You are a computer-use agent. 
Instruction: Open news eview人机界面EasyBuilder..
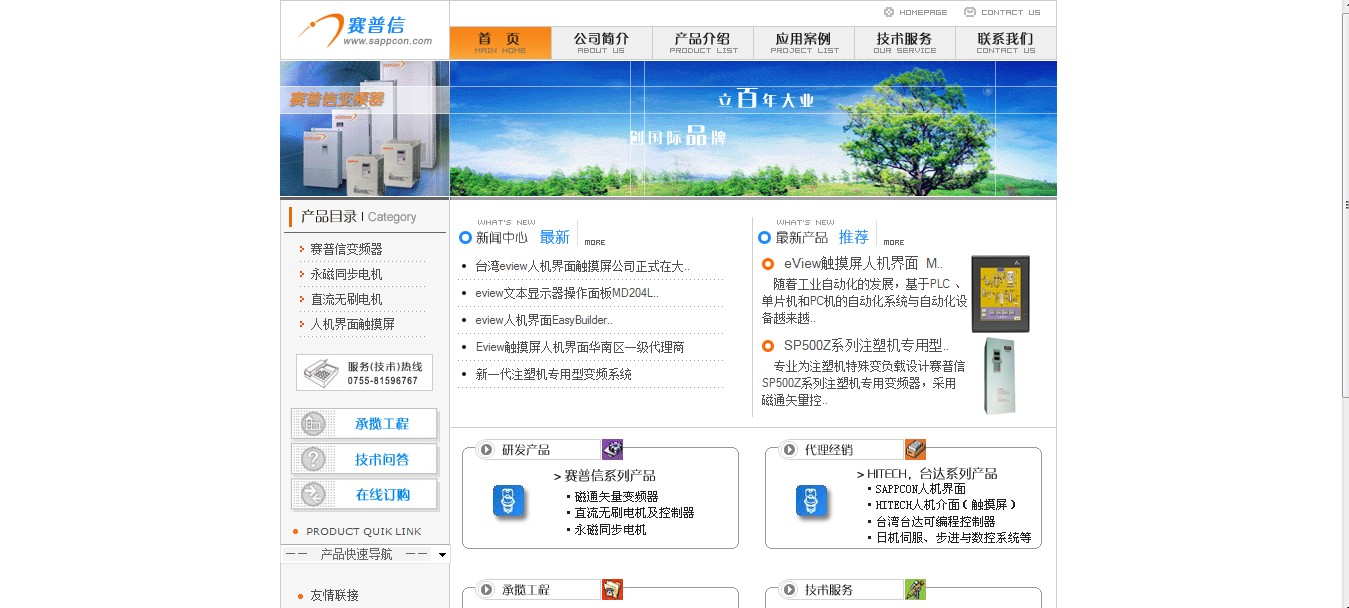pos(544,320)
